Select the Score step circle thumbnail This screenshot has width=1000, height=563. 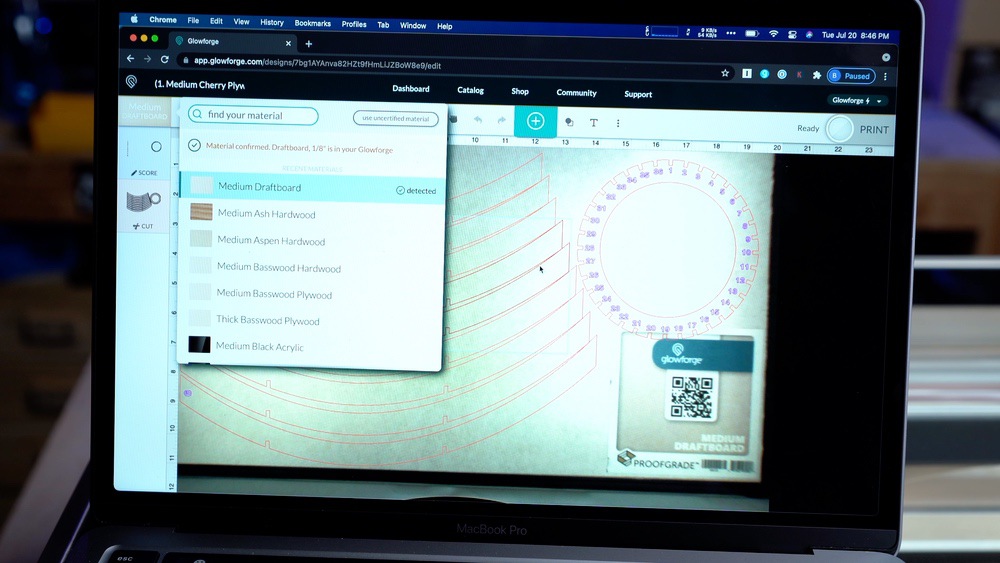pos(156,147)
